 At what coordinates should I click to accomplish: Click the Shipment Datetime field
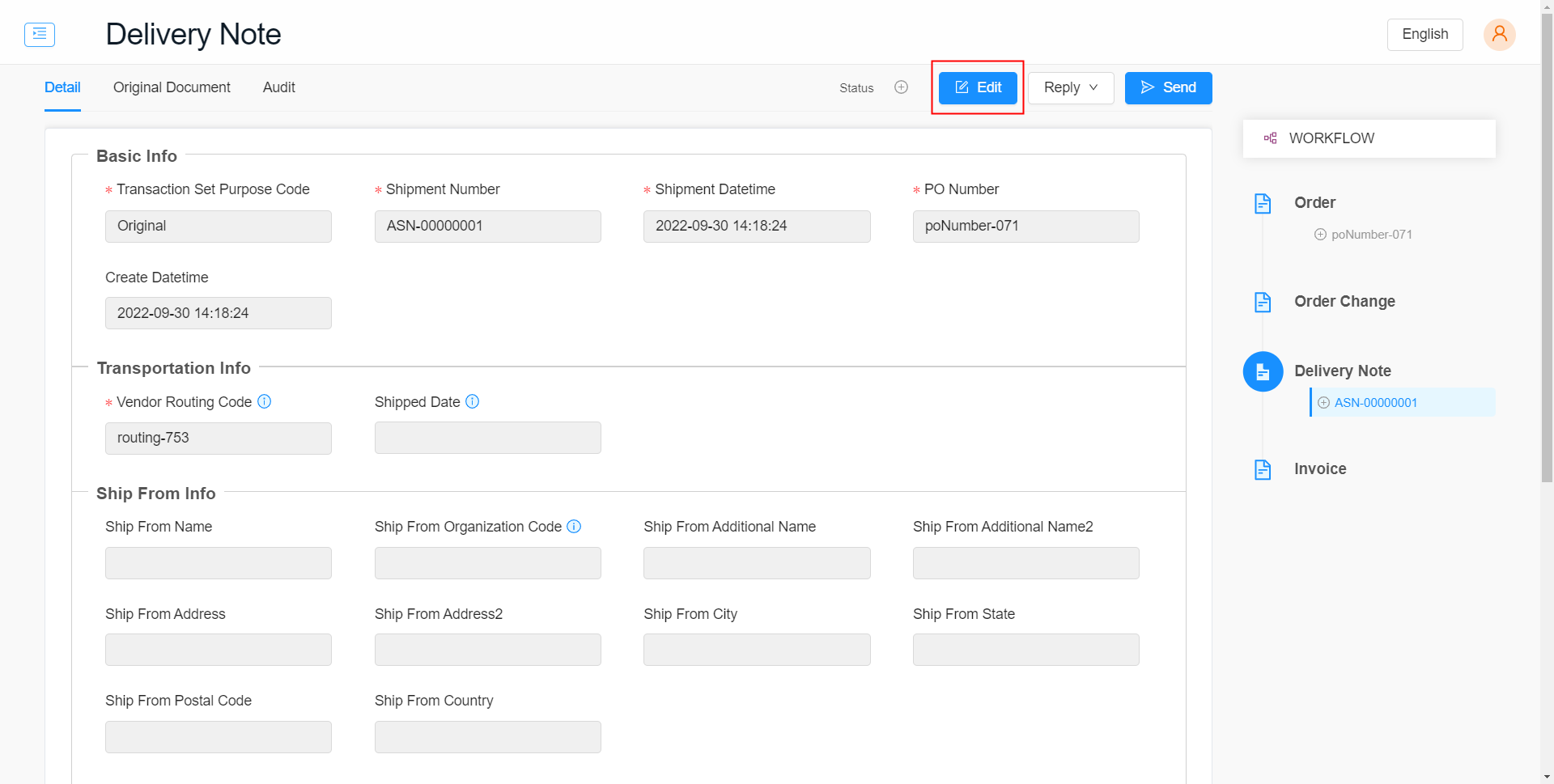(757, 227)
